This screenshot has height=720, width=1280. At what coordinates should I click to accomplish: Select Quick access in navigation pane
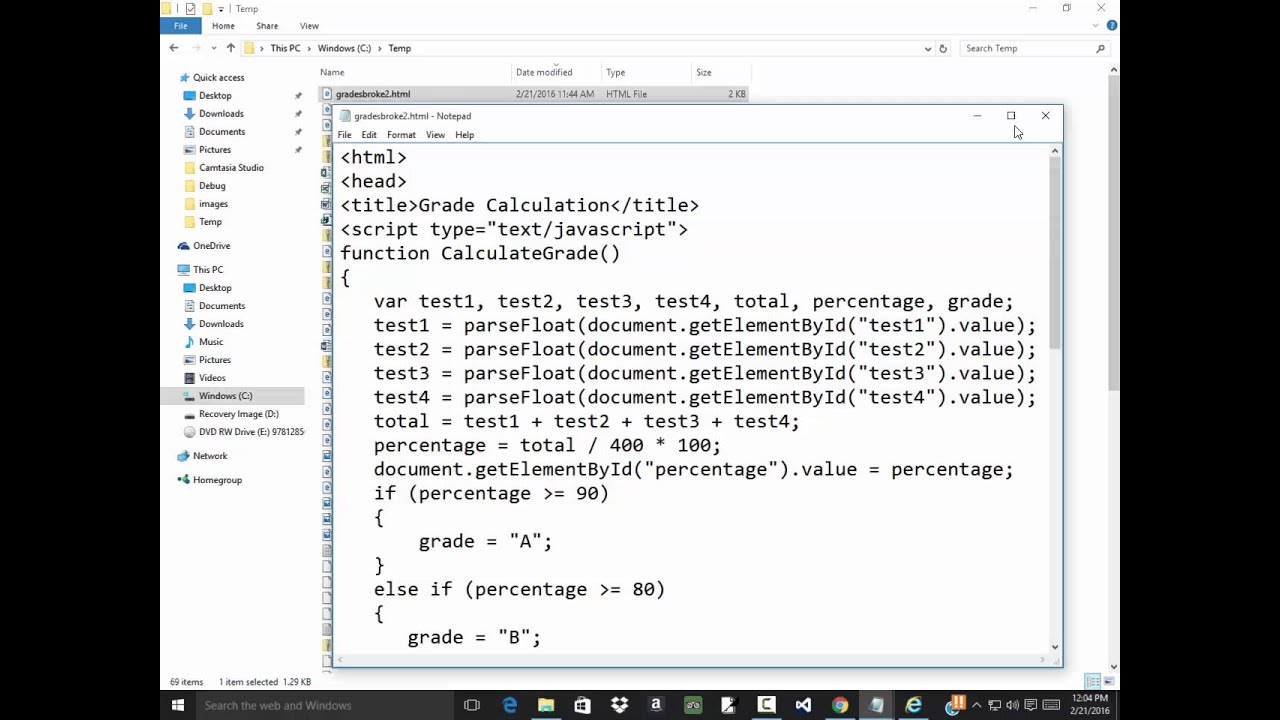click(x=218, y=77)
